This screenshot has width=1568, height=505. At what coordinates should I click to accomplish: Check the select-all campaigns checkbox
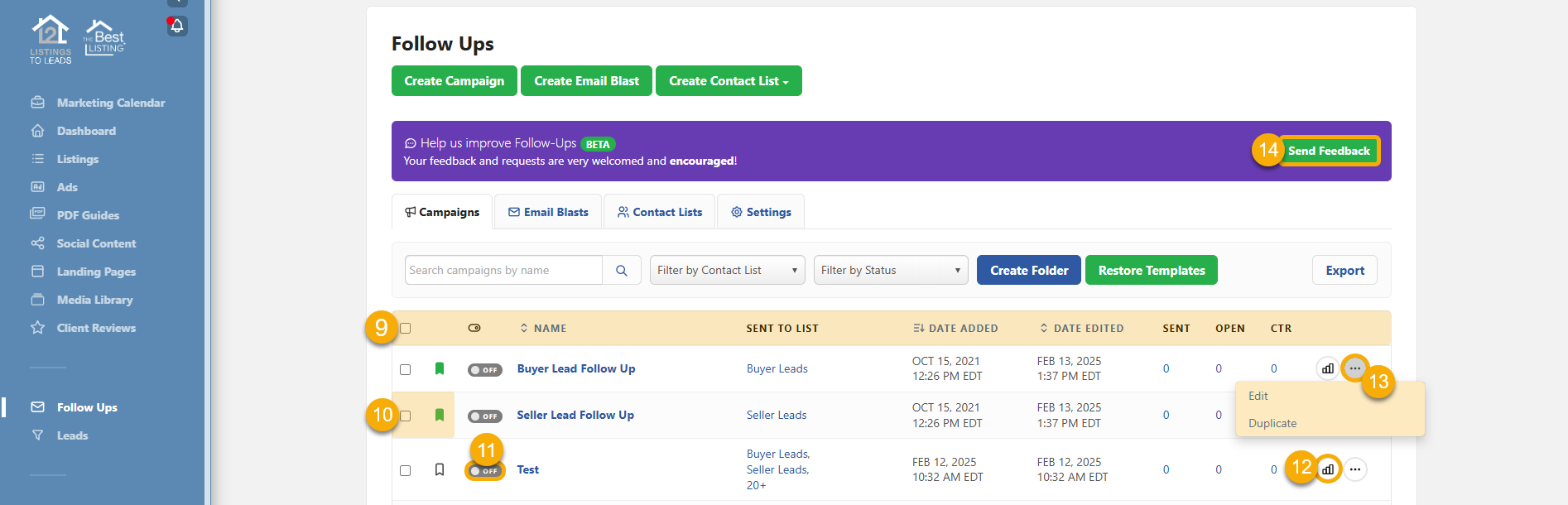tap(405, 329)
